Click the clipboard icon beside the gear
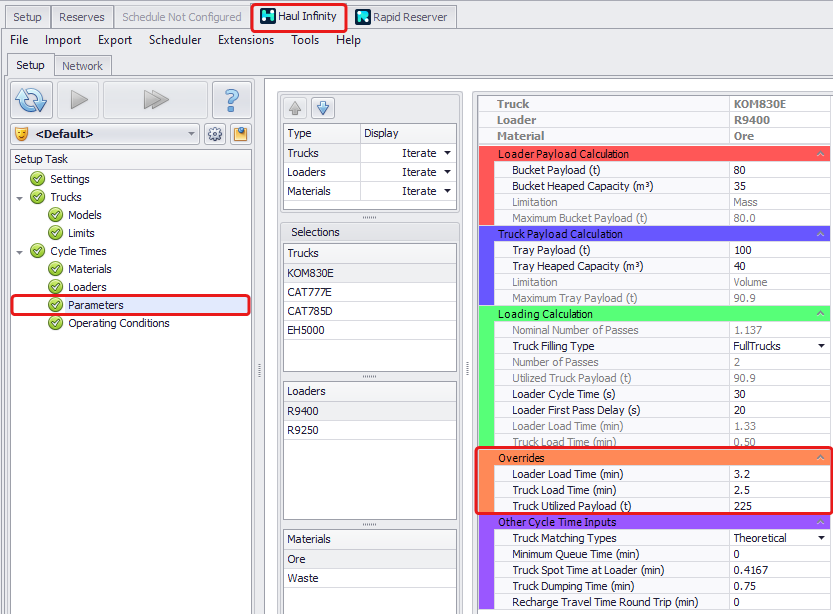833x614 pixels. tap(240, 134)
